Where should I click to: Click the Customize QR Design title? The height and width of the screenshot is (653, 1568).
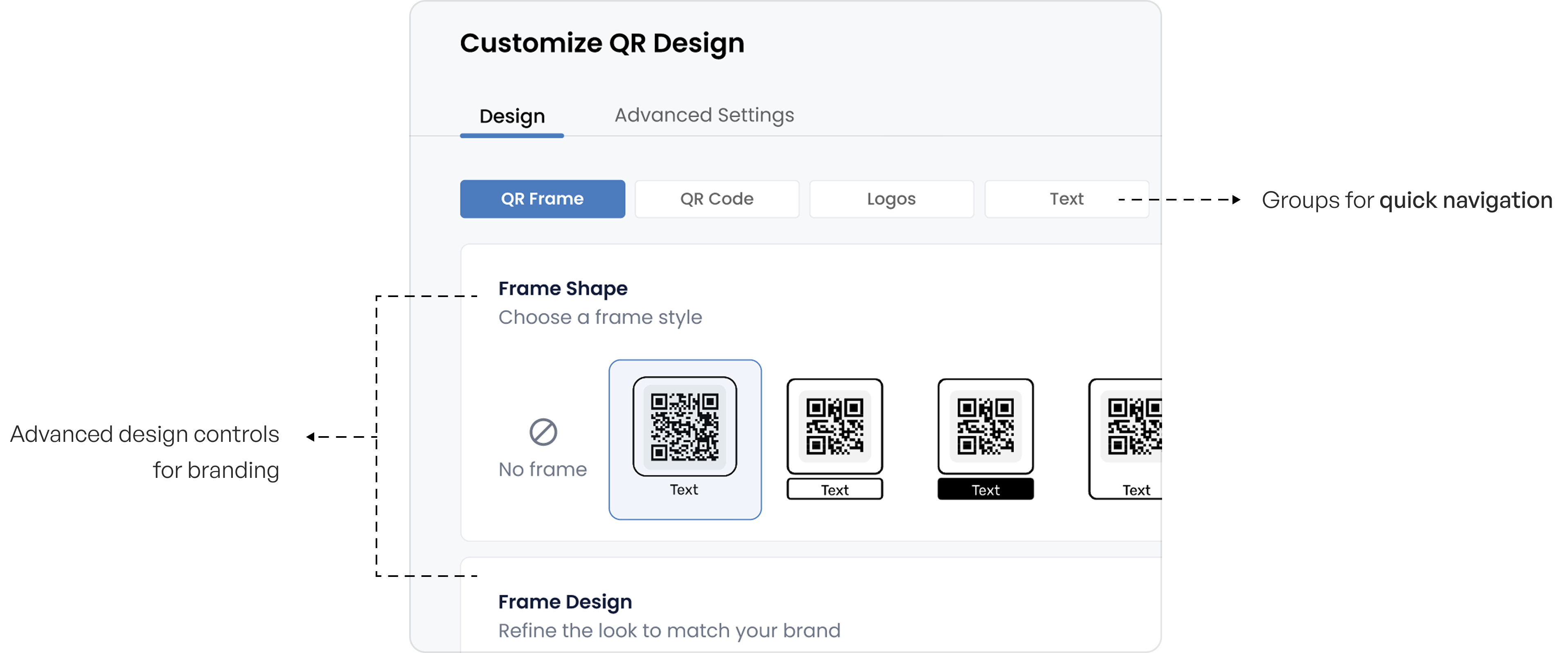[x=602, y=43]
